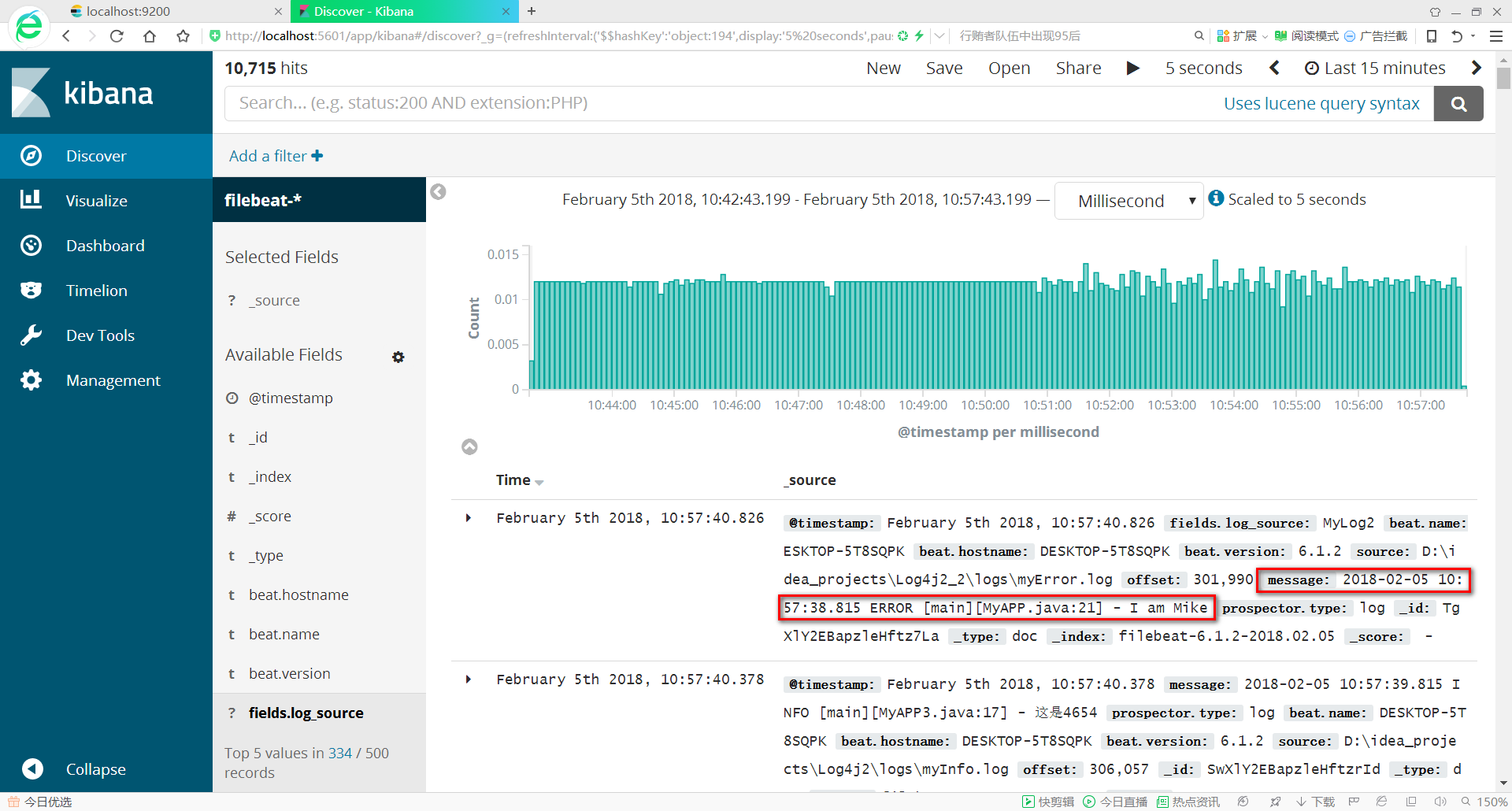Collapse the histogram with the up arrow
1512x811 pixels.
(x=469, y=446)
